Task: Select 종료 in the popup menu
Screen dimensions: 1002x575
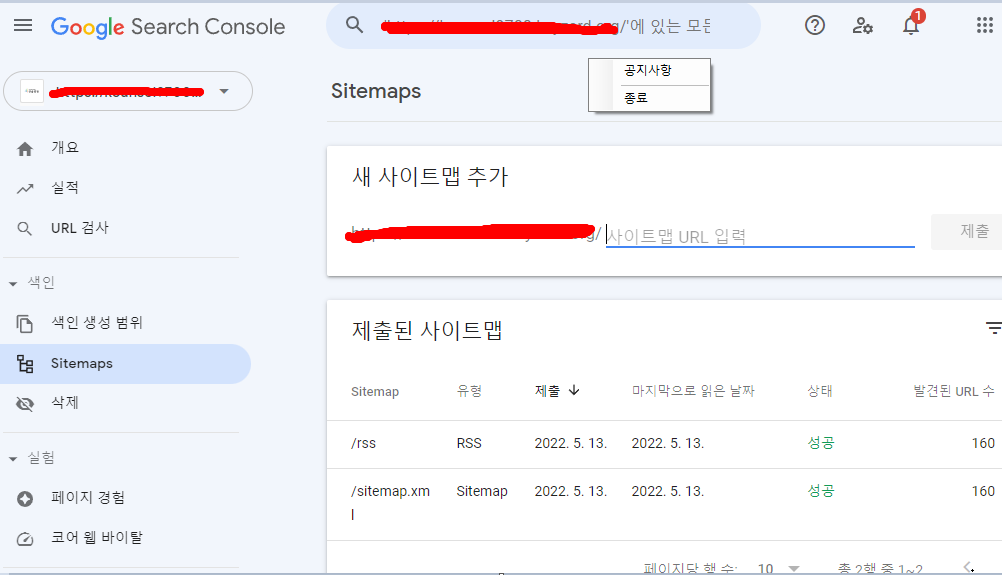Action: [x=636, y=98]
